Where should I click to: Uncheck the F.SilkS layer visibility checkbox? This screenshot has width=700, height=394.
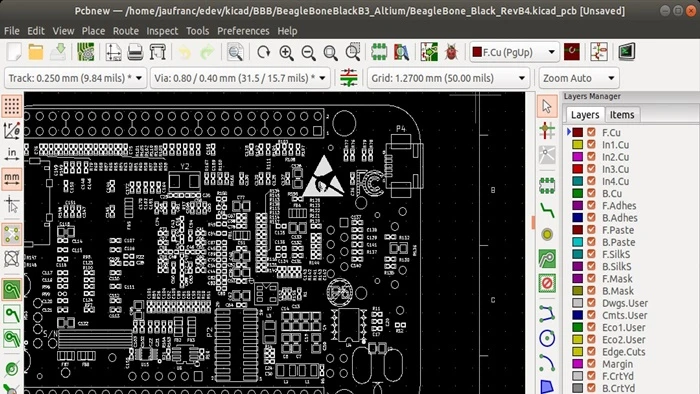click(x=592, y=254)
